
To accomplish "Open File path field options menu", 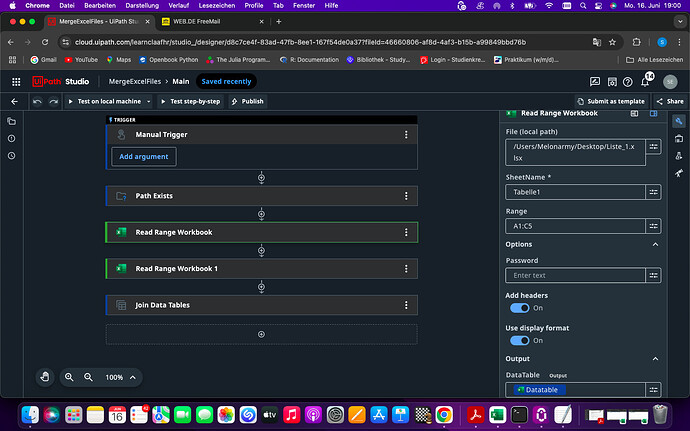I will point(653,147).
